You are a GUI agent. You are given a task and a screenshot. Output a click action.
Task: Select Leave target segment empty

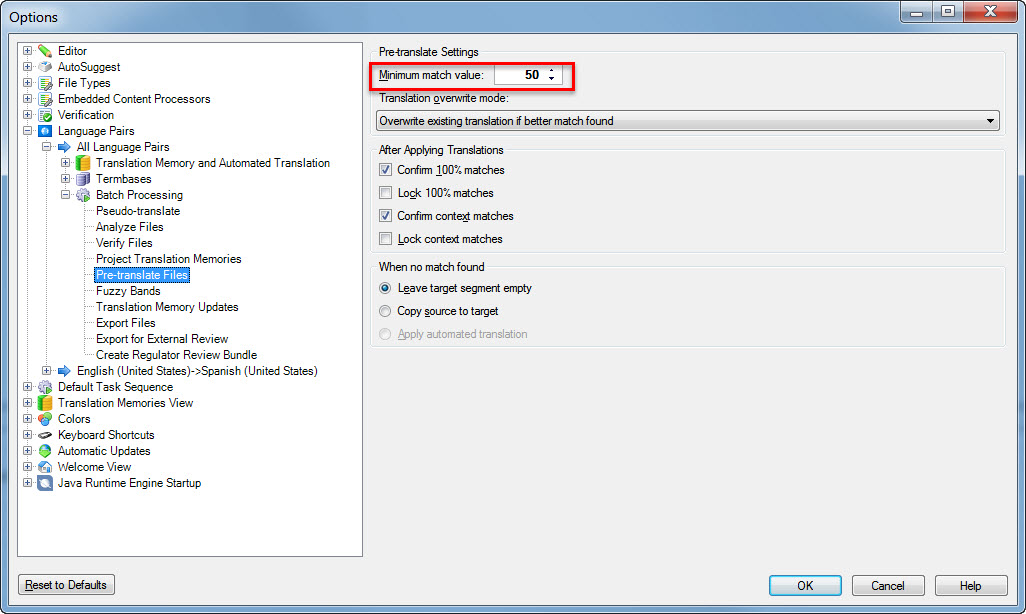coord(385,288)
